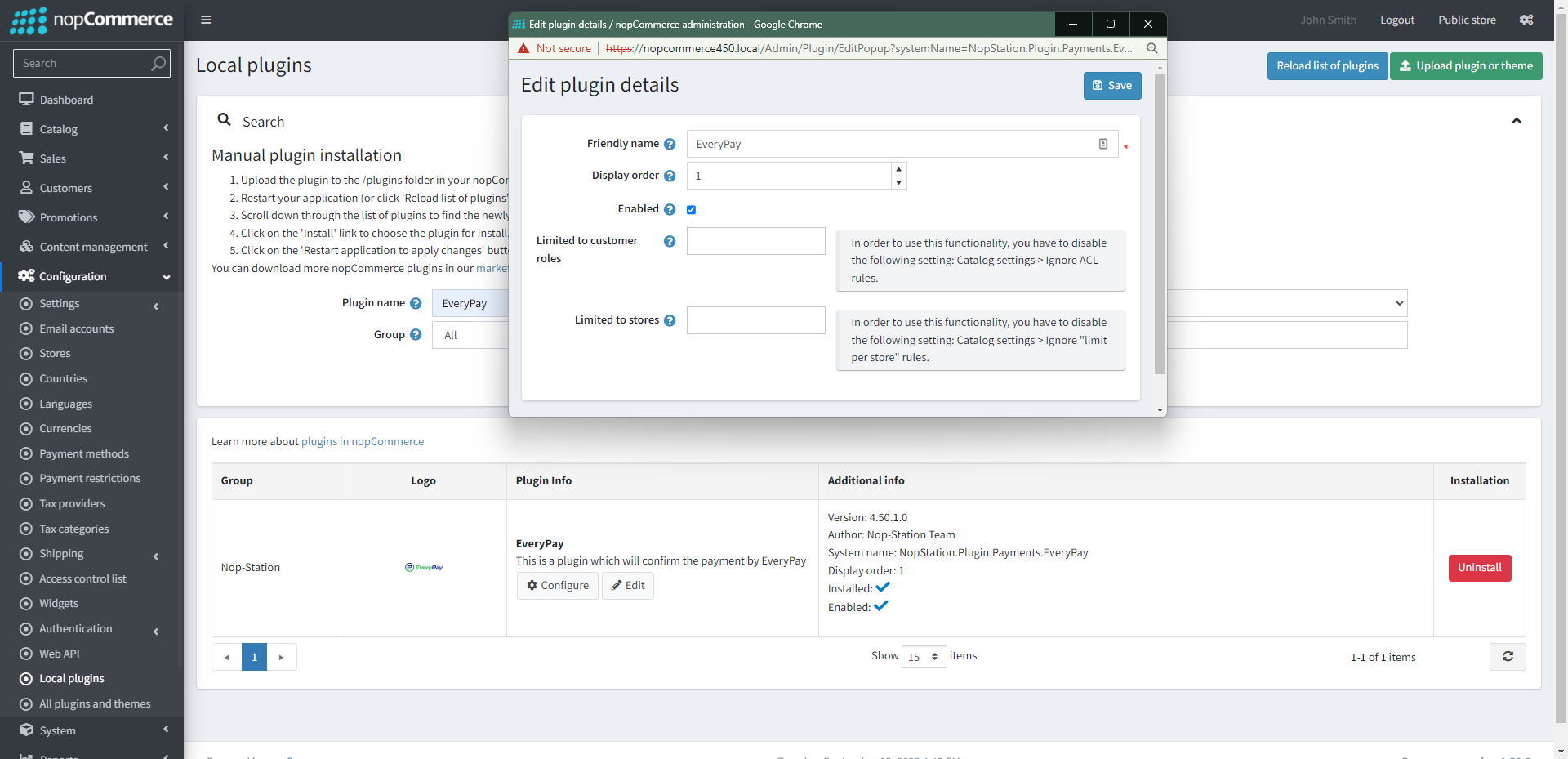Screen dimensions: 1568x759
Task: Expand the Shipping submenu
Action: 91,553
